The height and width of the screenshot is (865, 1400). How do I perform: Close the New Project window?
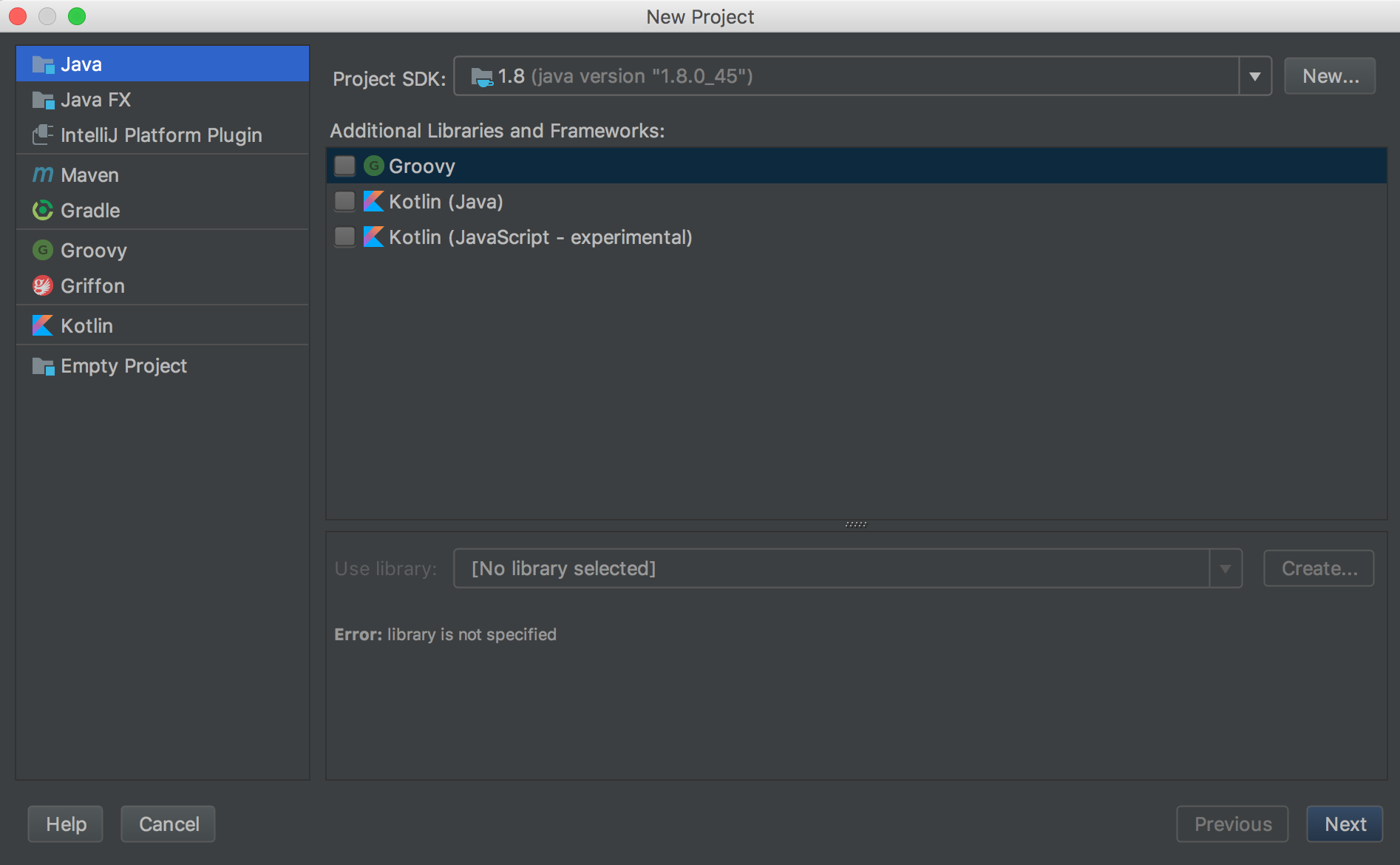coord(18,16)
